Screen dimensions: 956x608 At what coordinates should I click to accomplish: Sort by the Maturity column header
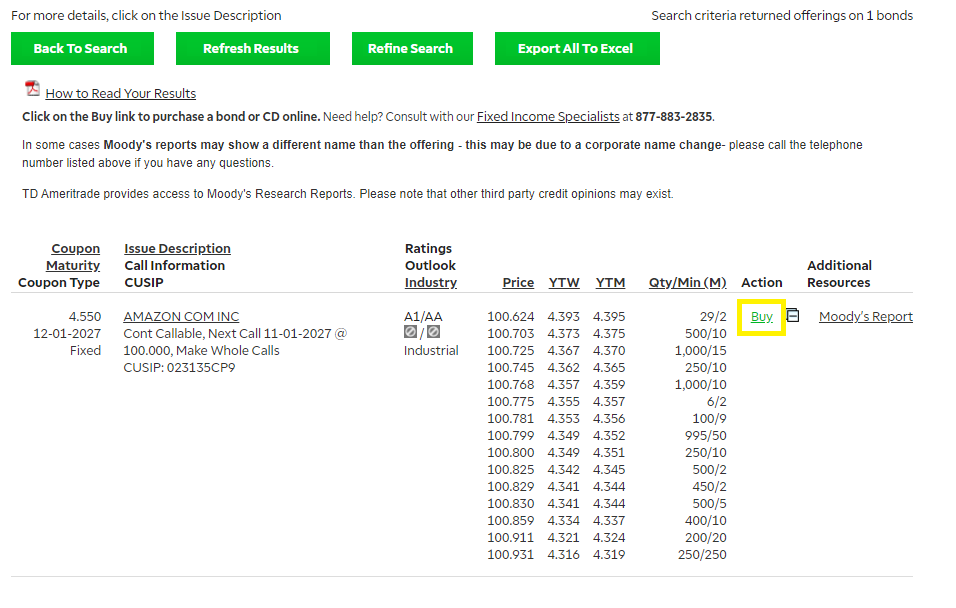pos(73,266)
